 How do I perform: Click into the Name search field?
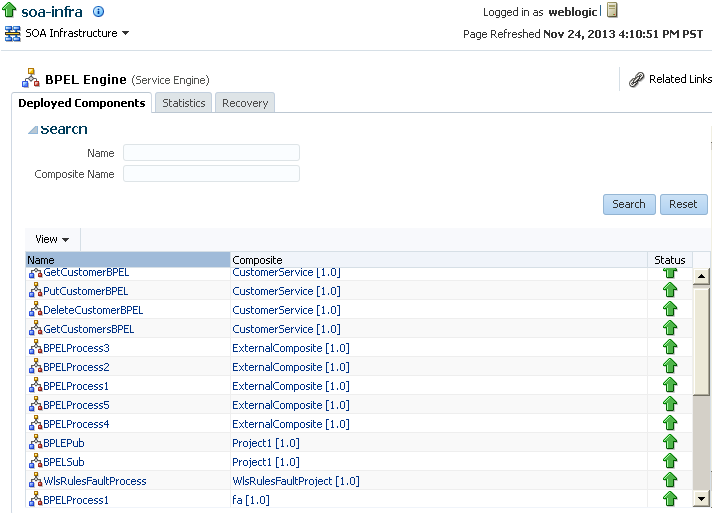211,153
